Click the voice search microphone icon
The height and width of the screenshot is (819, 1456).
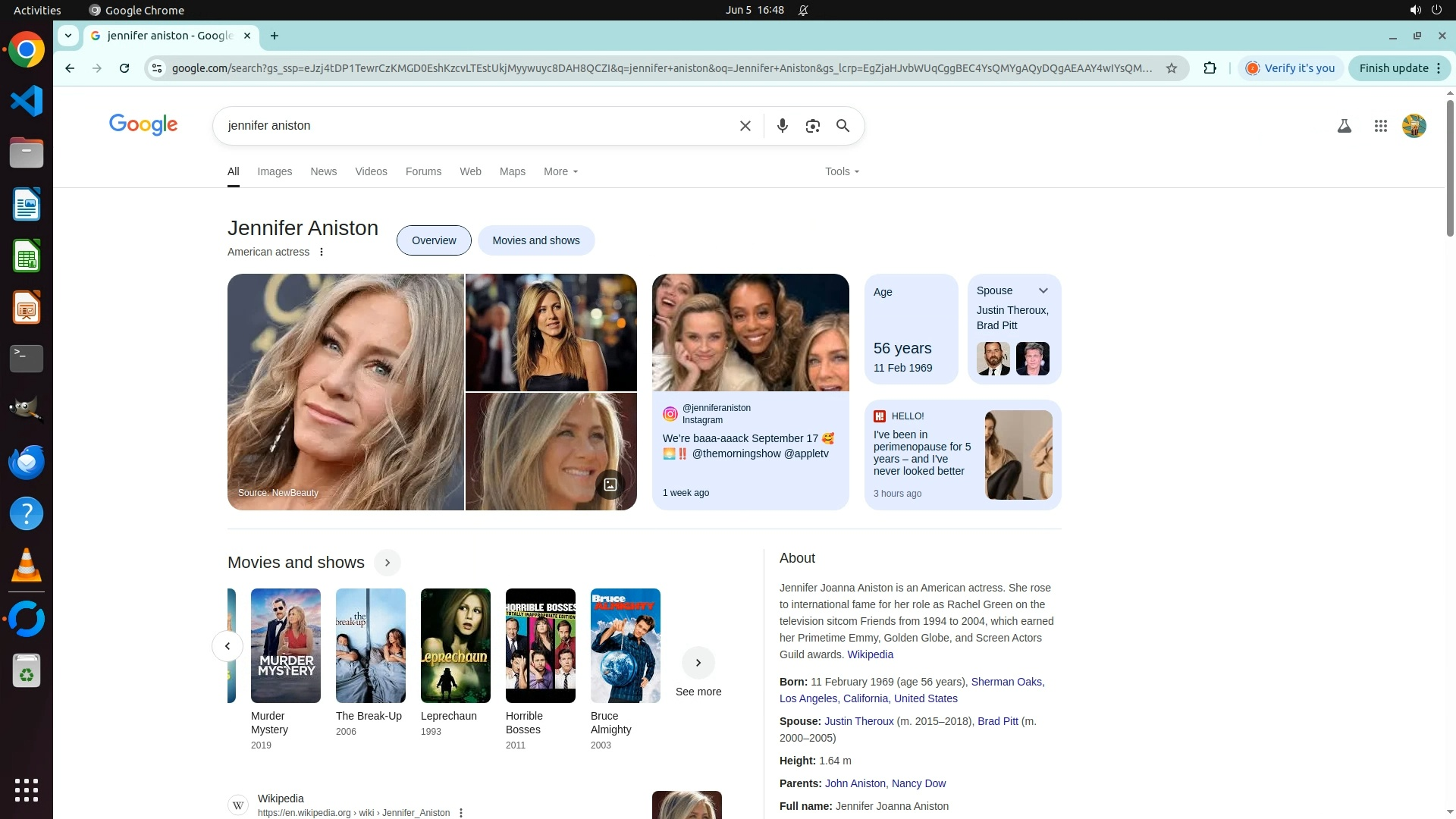782,126
